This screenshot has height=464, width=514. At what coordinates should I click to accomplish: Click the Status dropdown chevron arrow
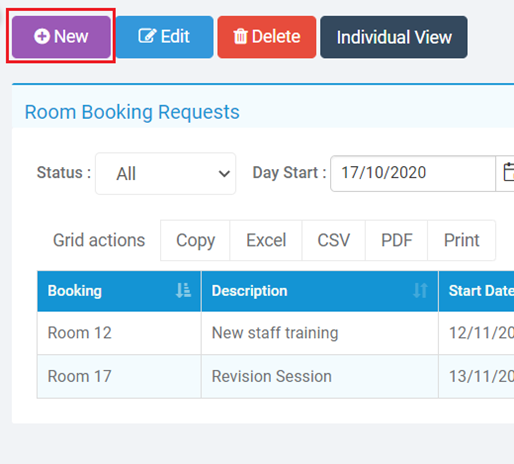pyautogui.click(x=224, y=174)
